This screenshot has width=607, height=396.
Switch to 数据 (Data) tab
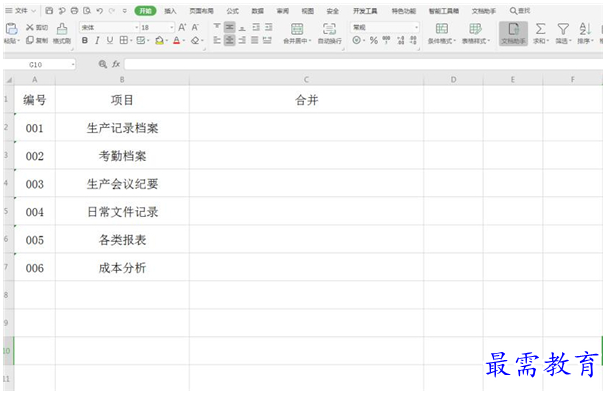(x=257, y=11)
